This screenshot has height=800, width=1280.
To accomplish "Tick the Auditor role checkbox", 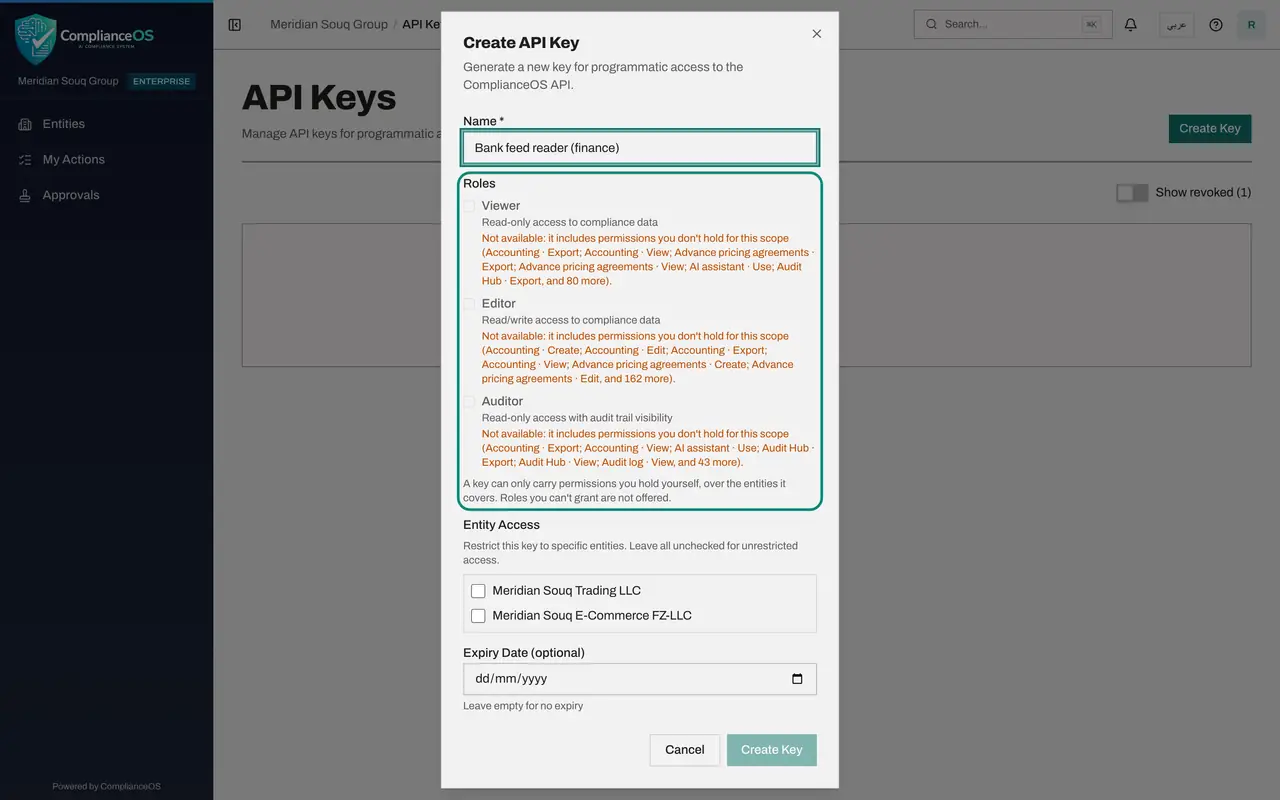I will pos(469,402).
